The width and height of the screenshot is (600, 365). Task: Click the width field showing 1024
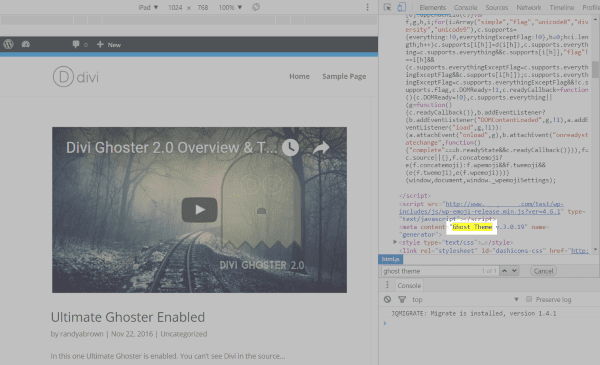[175, 8]
